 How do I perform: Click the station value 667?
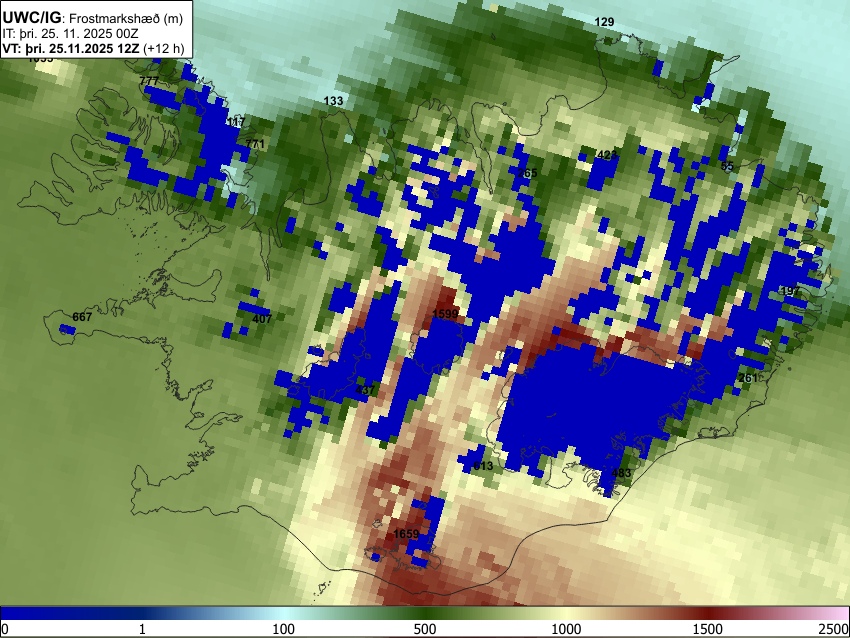[x=82, y=317]
